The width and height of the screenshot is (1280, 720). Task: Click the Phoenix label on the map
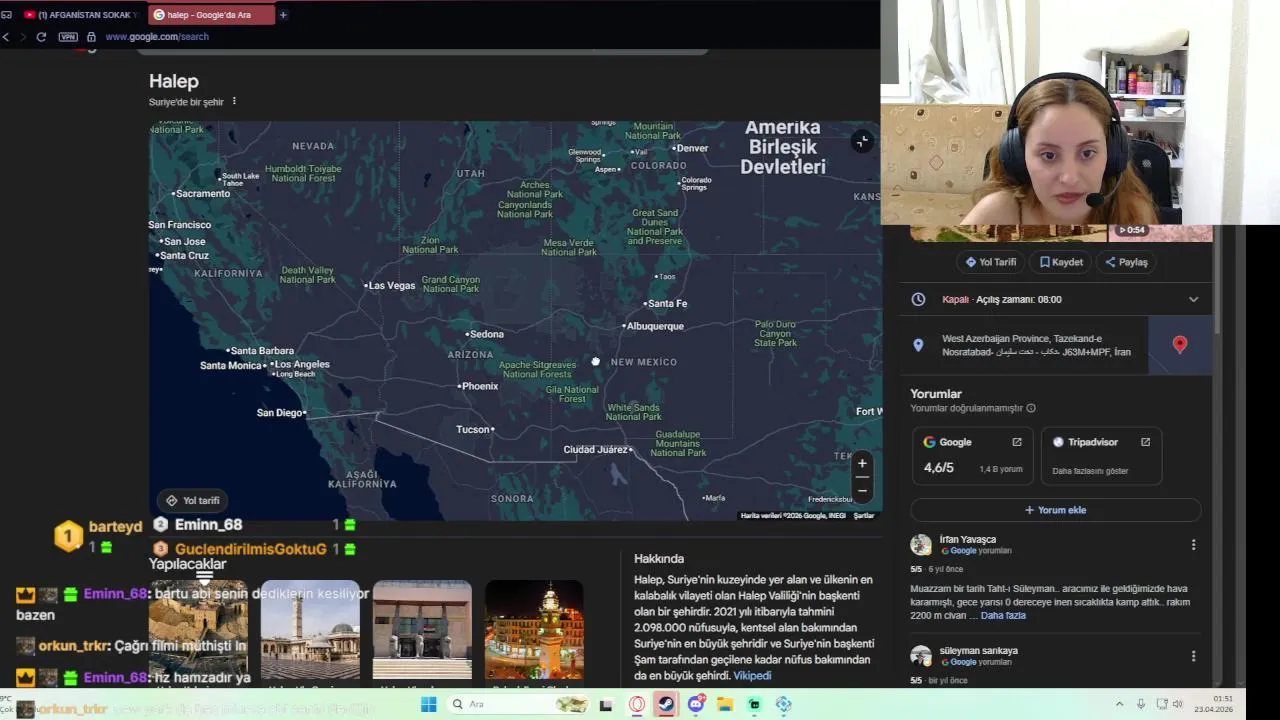[x=480, y=386]
